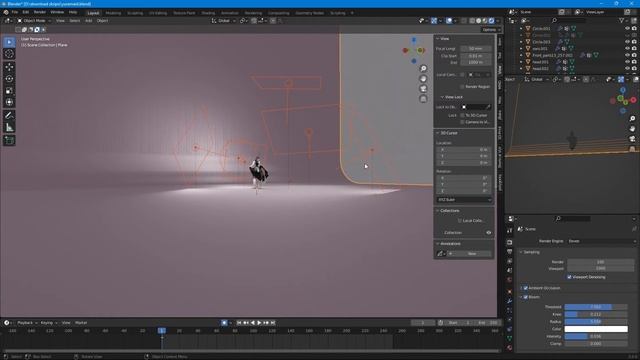640x360 pixels.
Task: Adjust the Bloom Intensity slider
Action: (x=596, y=336)
